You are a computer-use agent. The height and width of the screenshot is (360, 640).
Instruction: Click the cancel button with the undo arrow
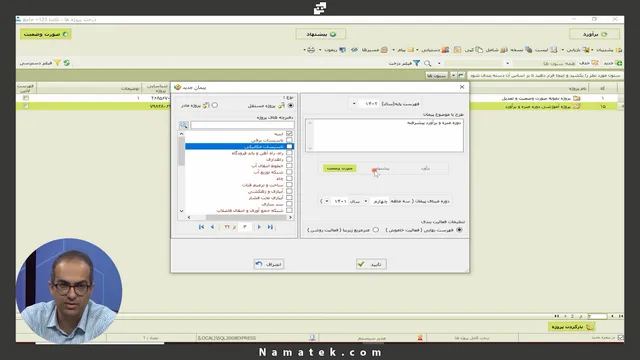click(x=269, y=264)
